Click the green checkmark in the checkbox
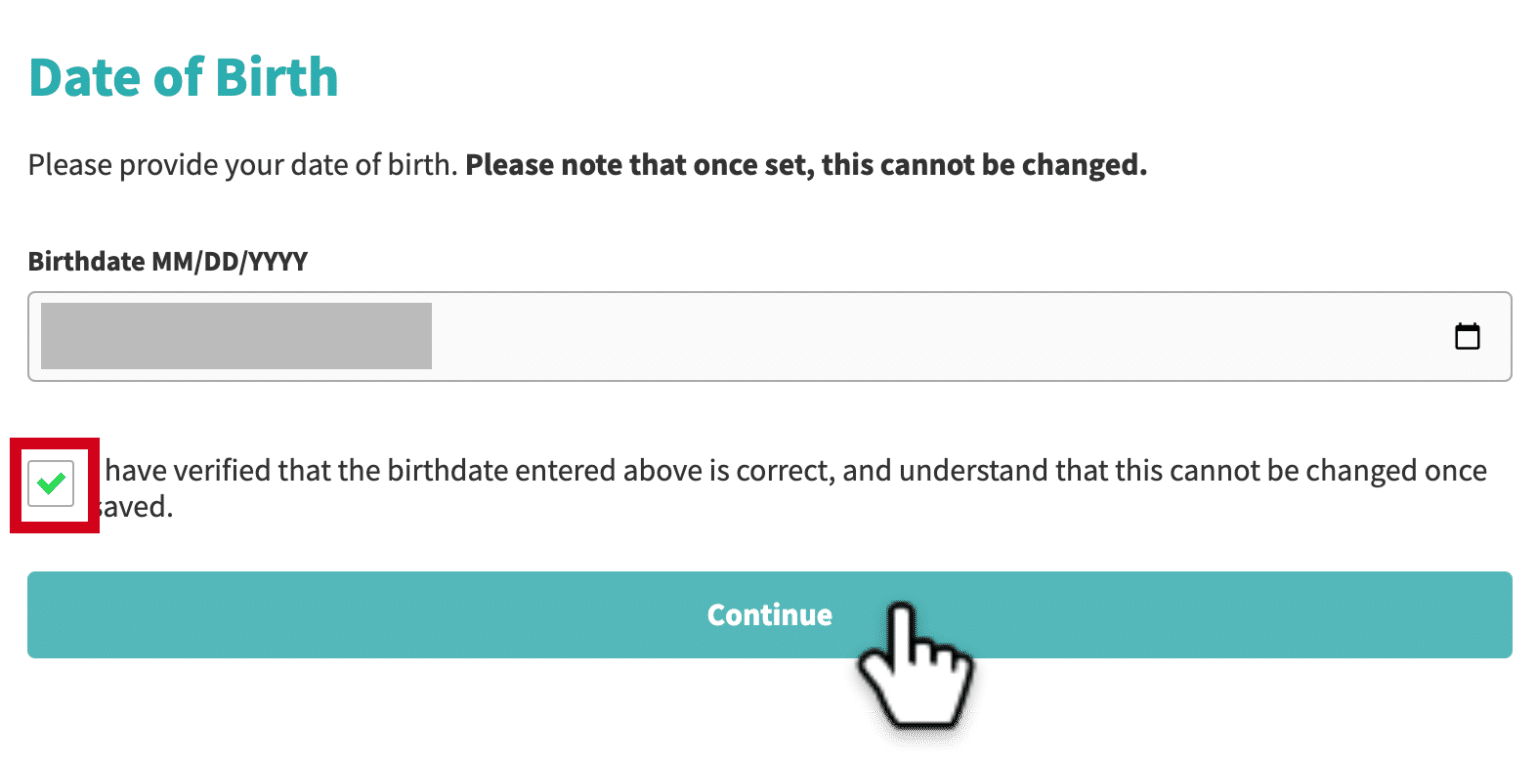Screen dimensions: 1536x758 [x=51, y=484]
